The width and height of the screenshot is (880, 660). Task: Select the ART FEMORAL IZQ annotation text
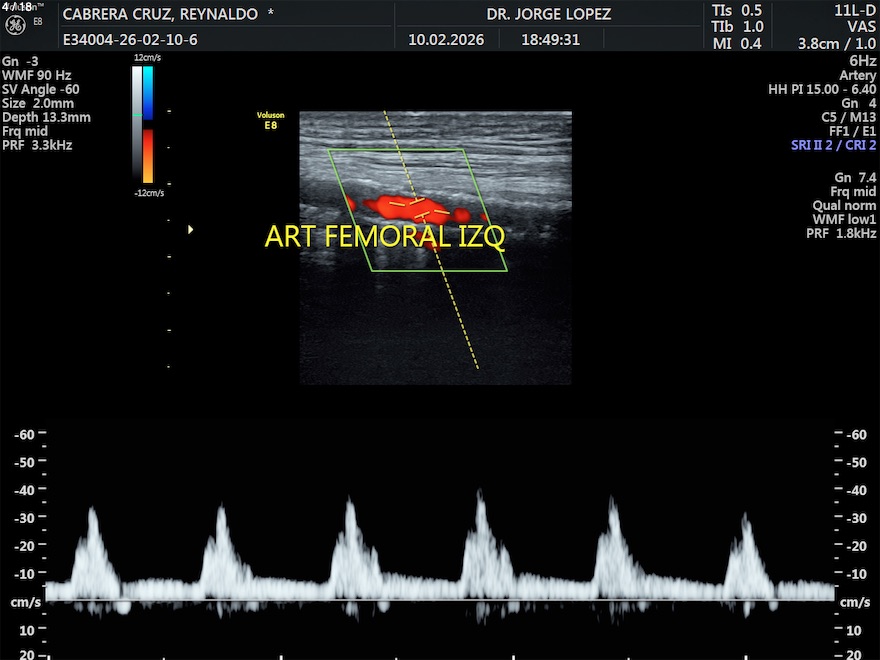click(x=384, y=237)
